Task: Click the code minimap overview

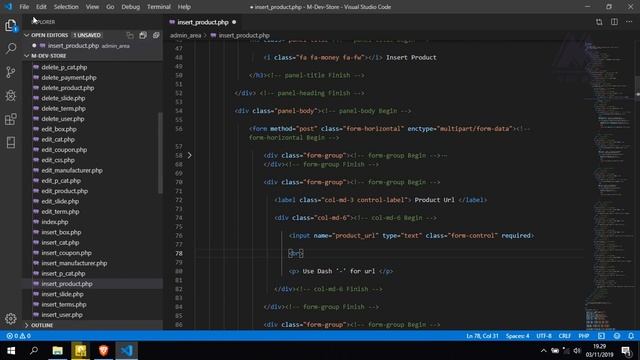Action: [x=608, y=184]
